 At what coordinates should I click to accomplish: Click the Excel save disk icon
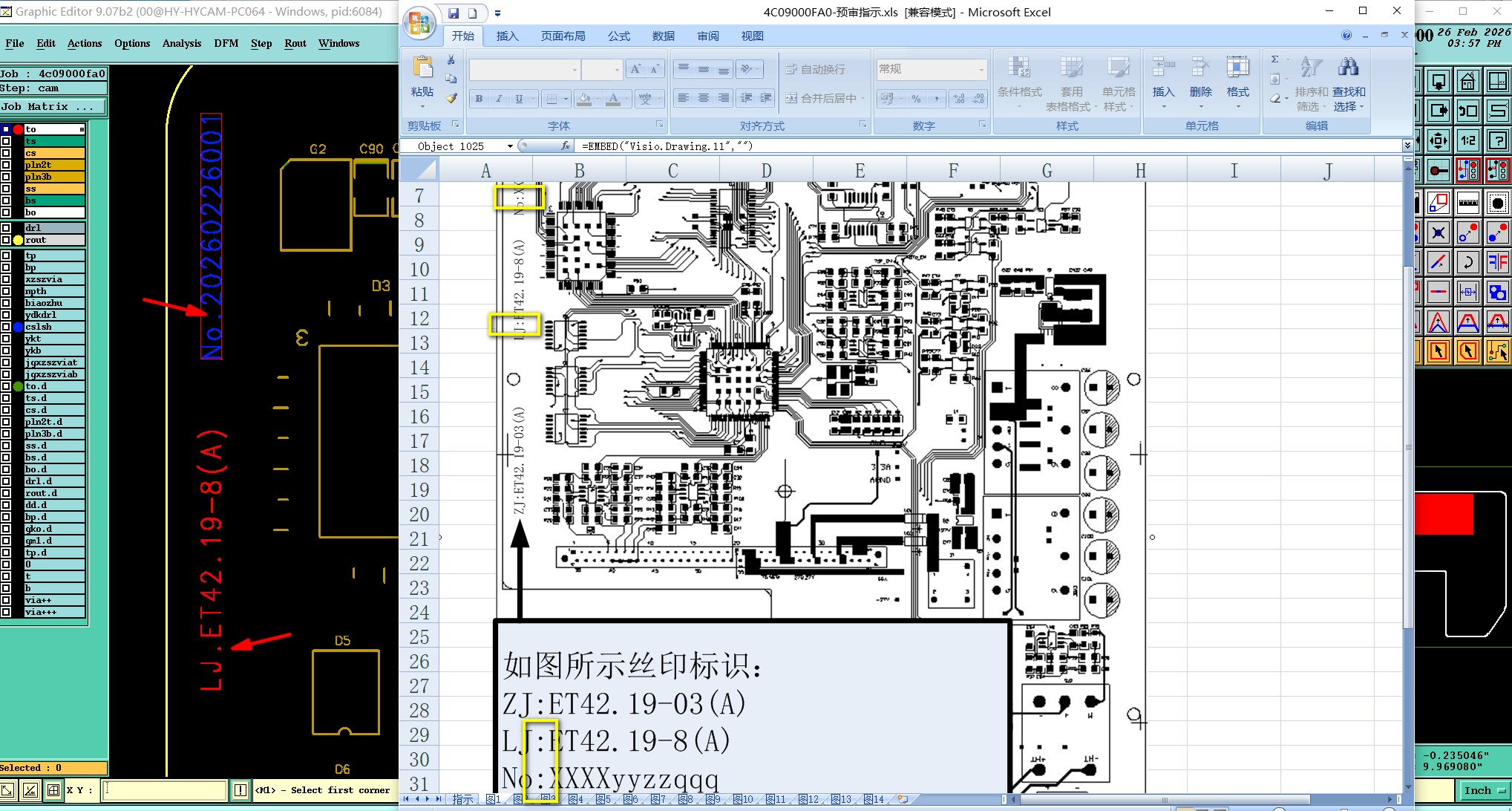click(454, 13)
